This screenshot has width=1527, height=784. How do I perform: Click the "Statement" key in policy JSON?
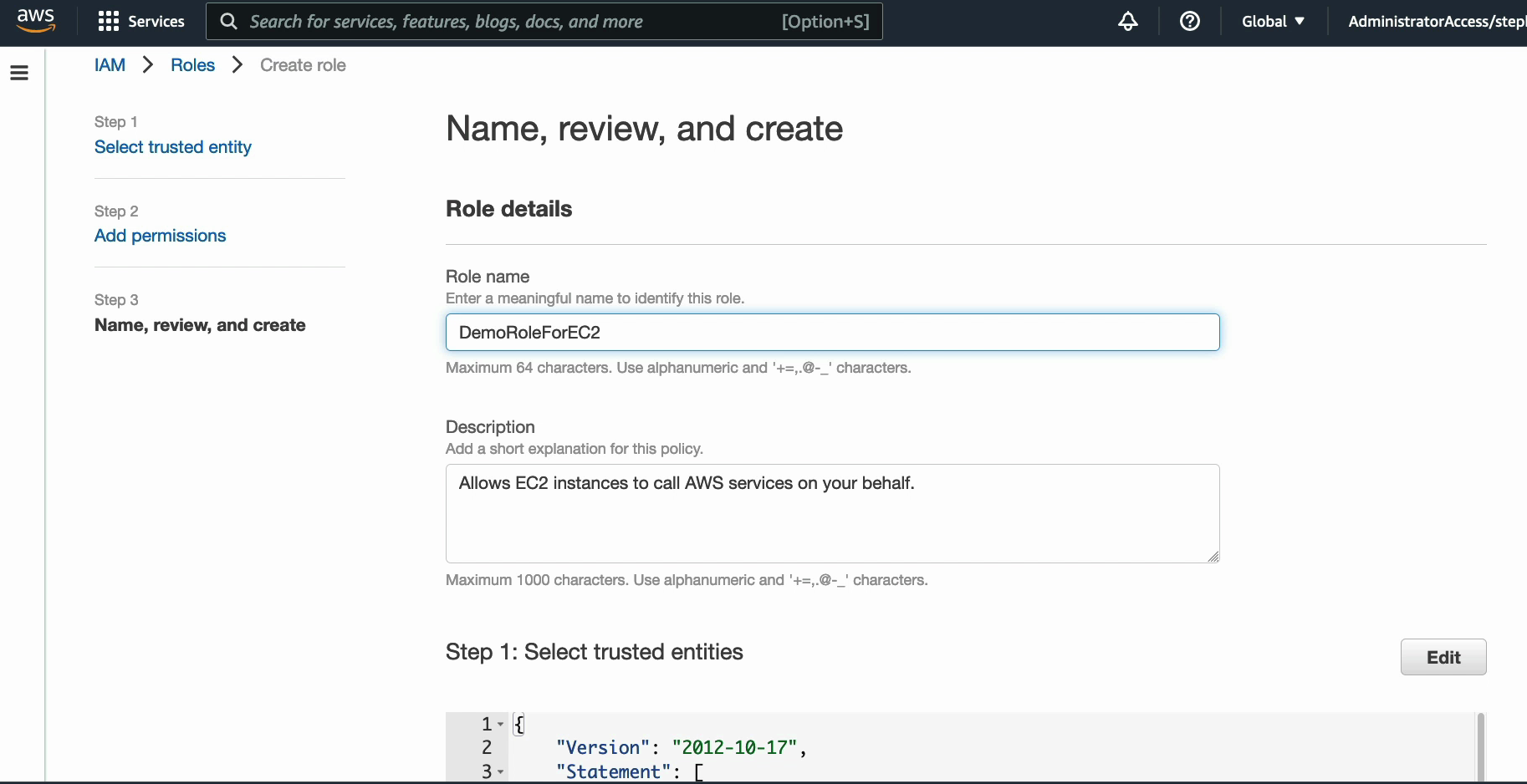(x=613, y=772)
